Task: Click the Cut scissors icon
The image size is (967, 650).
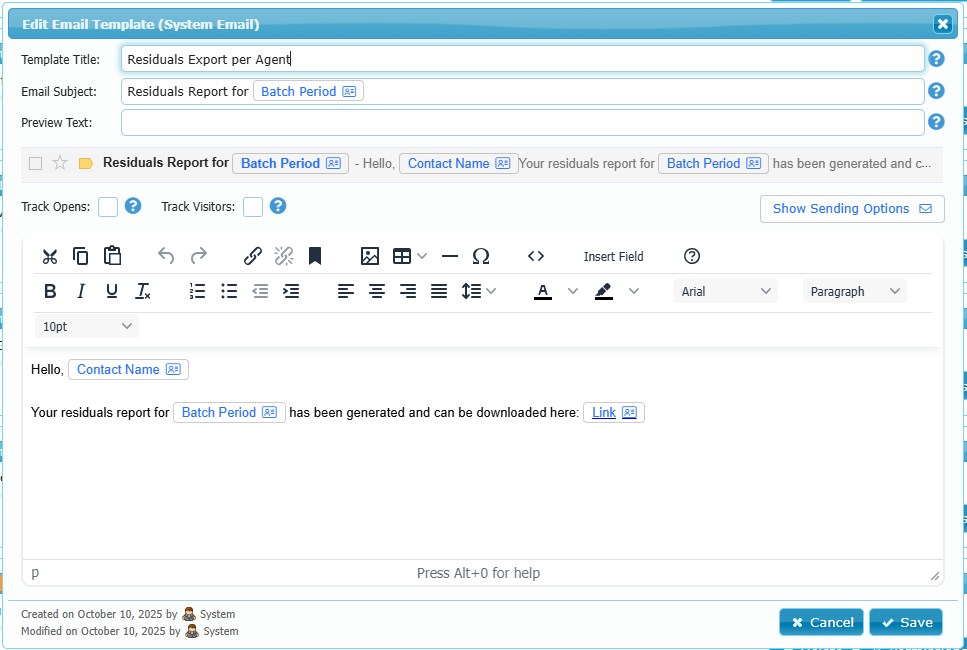Action: (49, 256)
